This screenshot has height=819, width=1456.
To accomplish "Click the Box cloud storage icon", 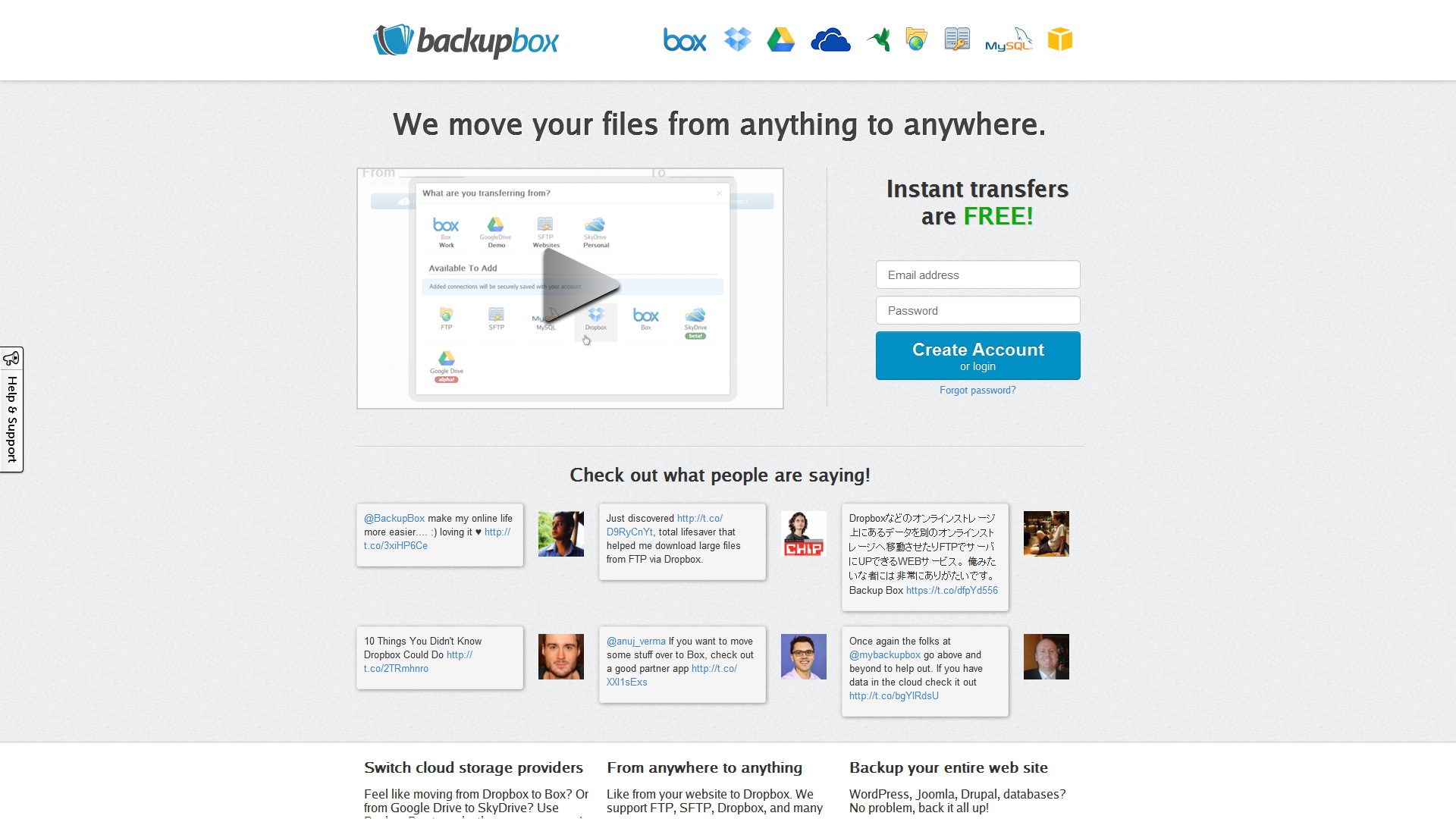I will (685, 39).
